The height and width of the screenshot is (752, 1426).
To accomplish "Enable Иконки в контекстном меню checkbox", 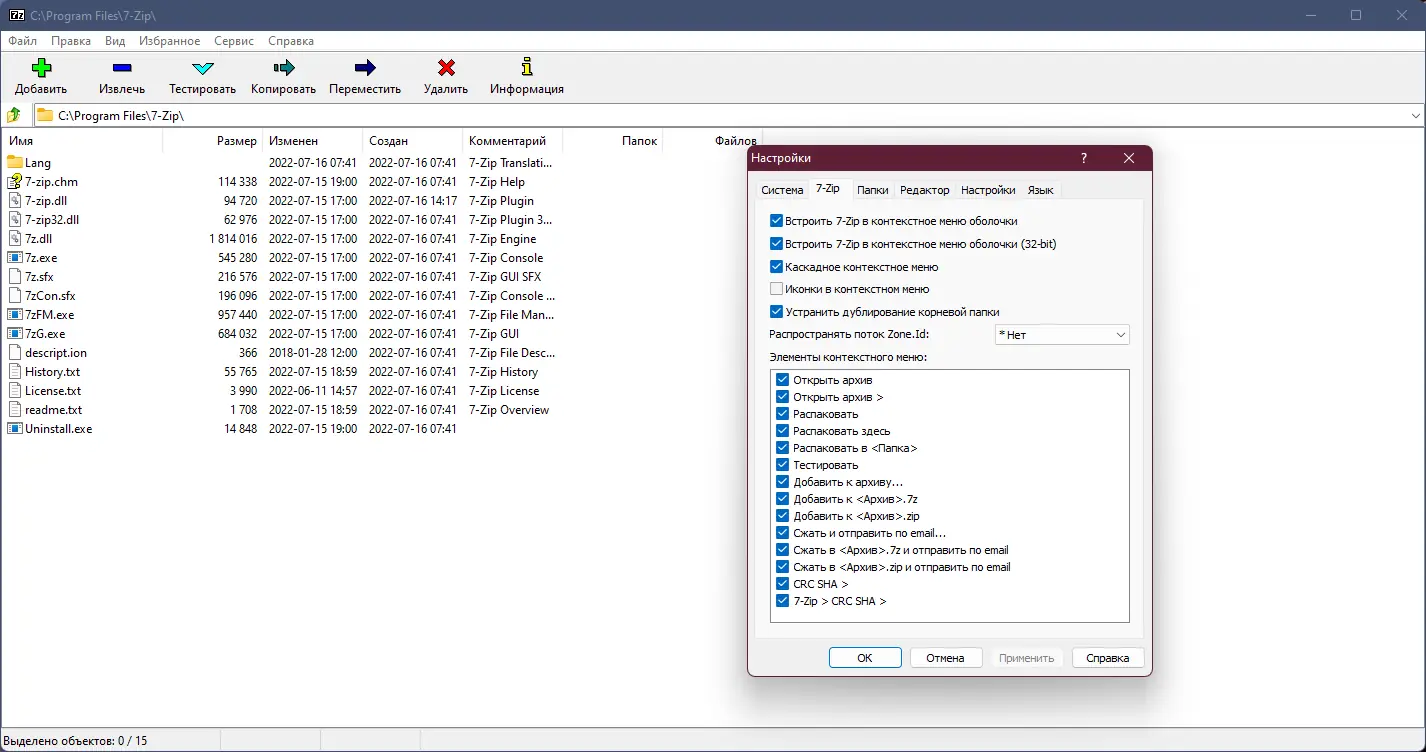I will (777, 289).
